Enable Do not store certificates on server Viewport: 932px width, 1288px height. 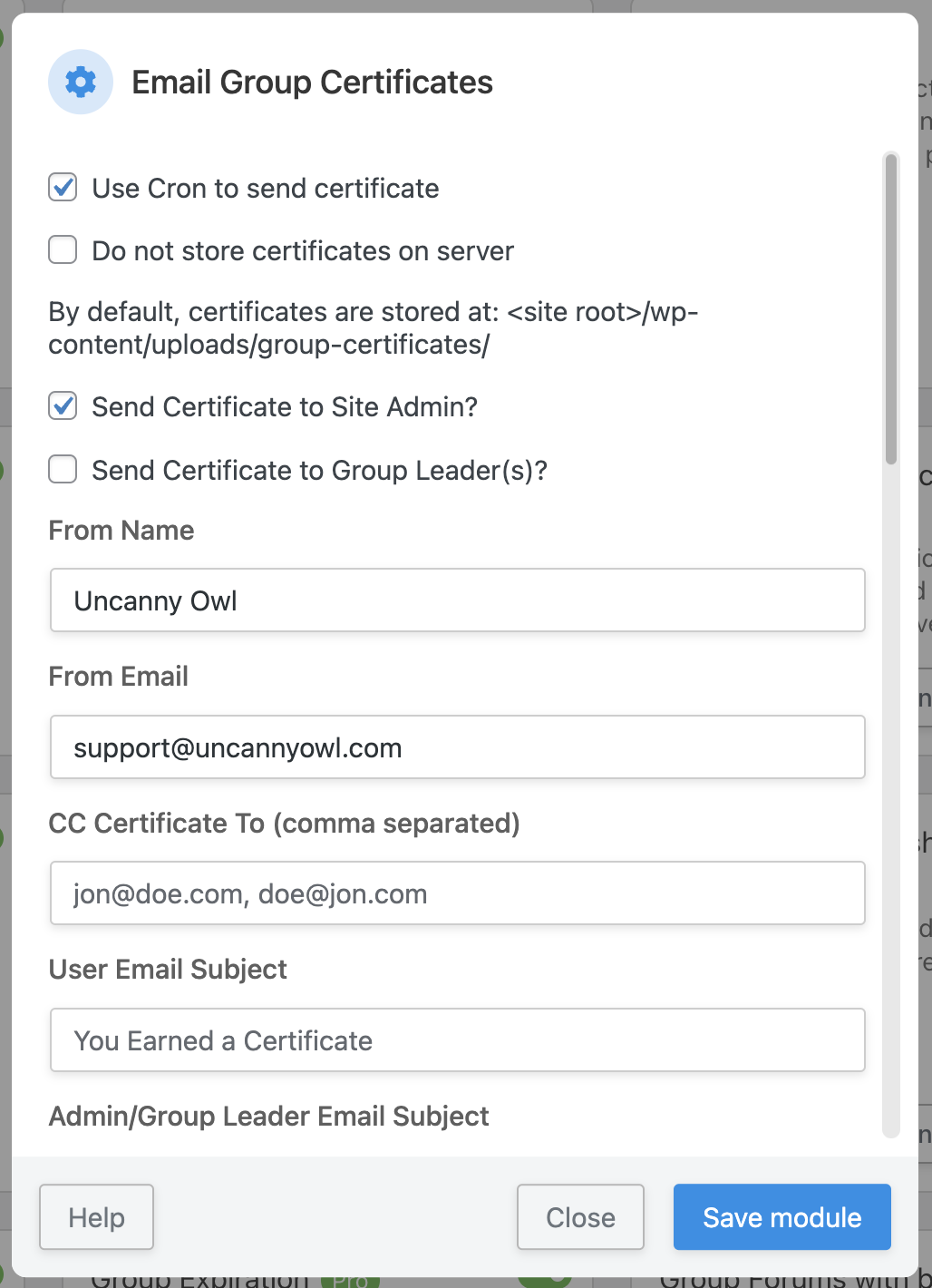tap(63, 249)
